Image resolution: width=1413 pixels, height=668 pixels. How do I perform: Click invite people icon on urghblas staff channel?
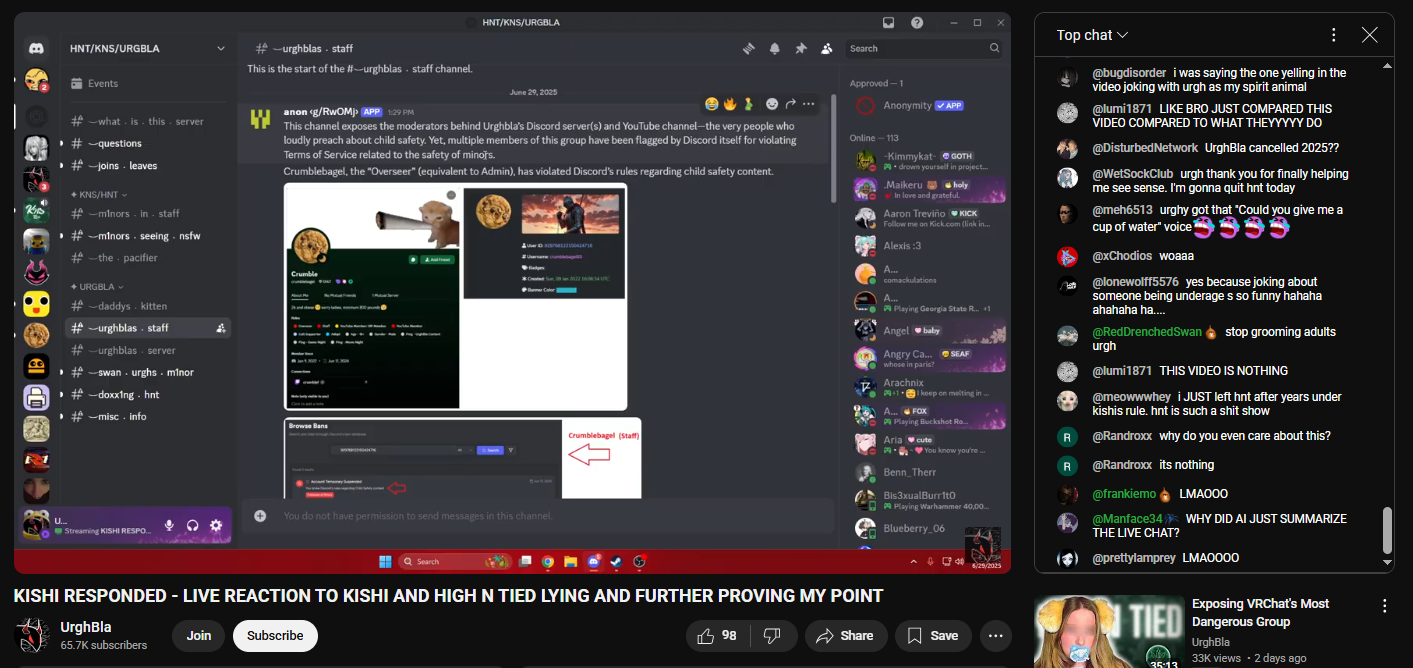(220, 328)
